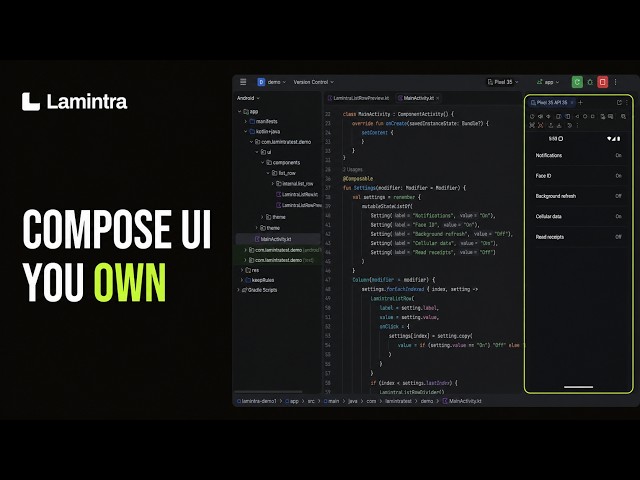This screenshot has height=480, width=640.
Task: Collapse the ui package
Action: point(257,152)
